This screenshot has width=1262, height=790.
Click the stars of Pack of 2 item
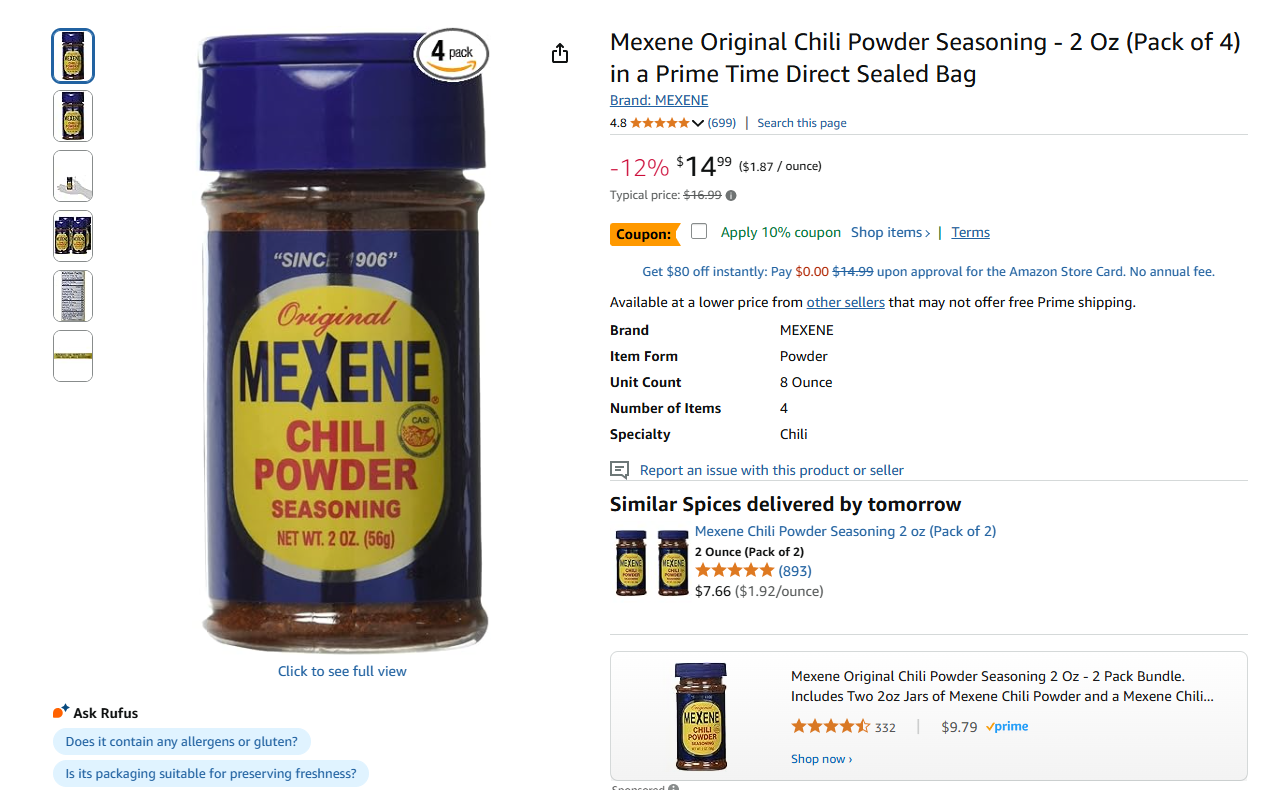click(x=734, y=571)
